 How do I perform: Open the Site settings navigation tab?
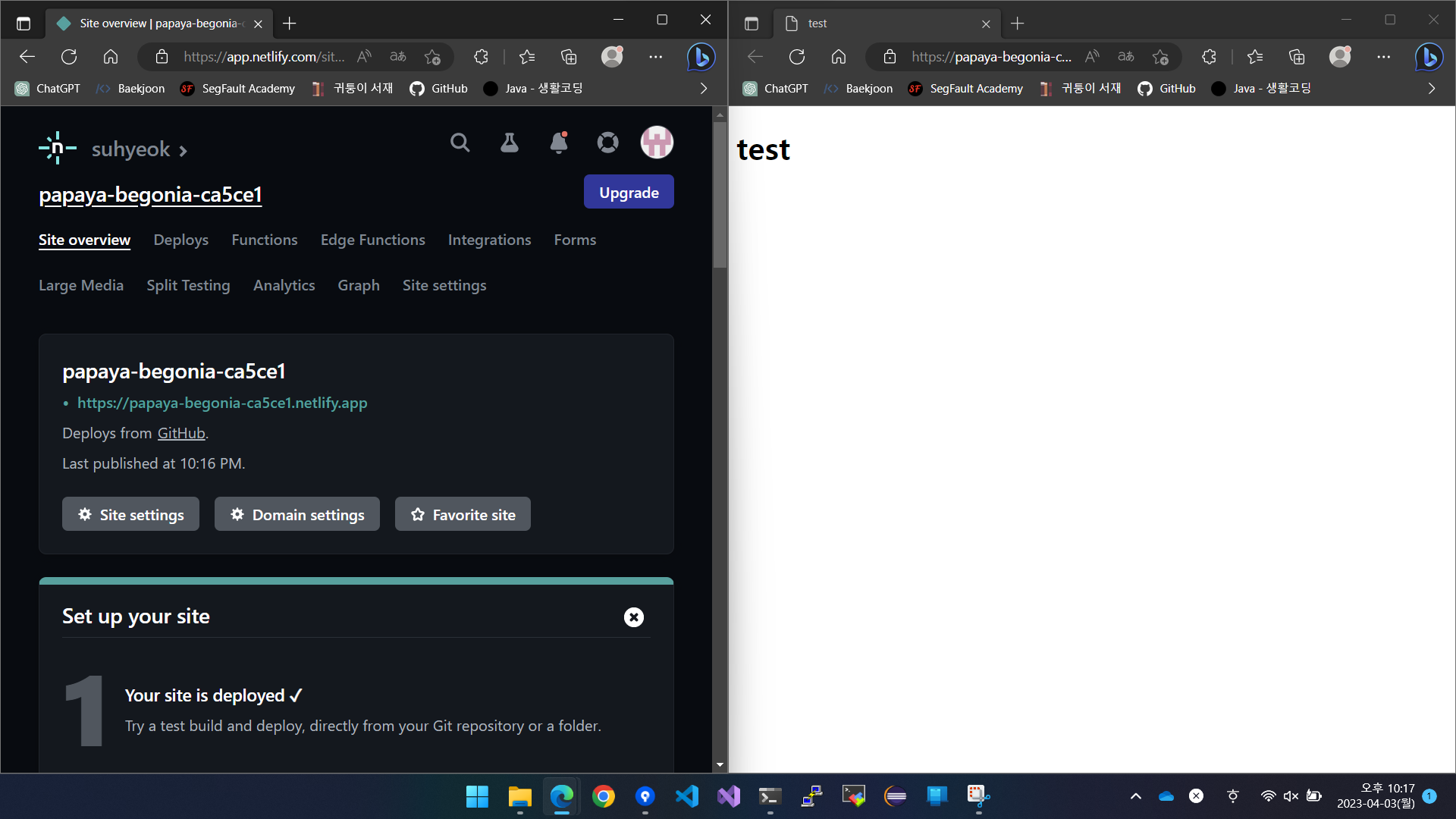tap(444, 286)
